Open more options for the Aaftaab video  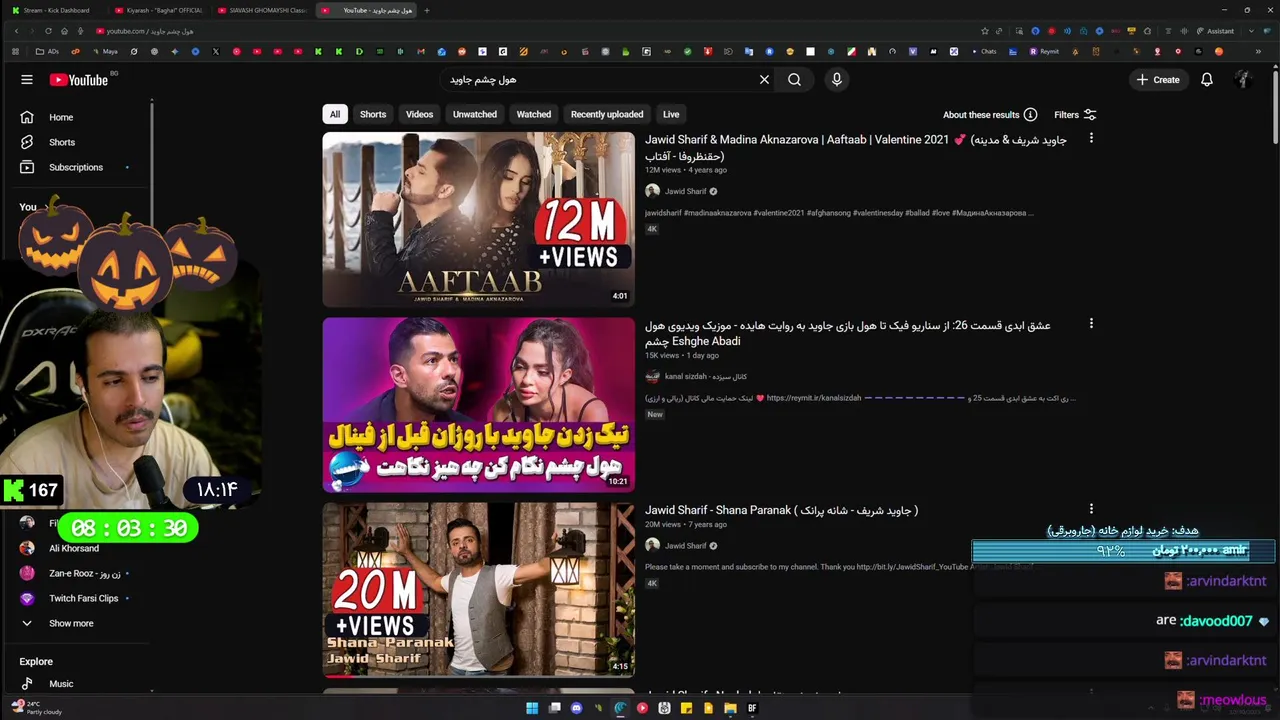point(1091,139)
